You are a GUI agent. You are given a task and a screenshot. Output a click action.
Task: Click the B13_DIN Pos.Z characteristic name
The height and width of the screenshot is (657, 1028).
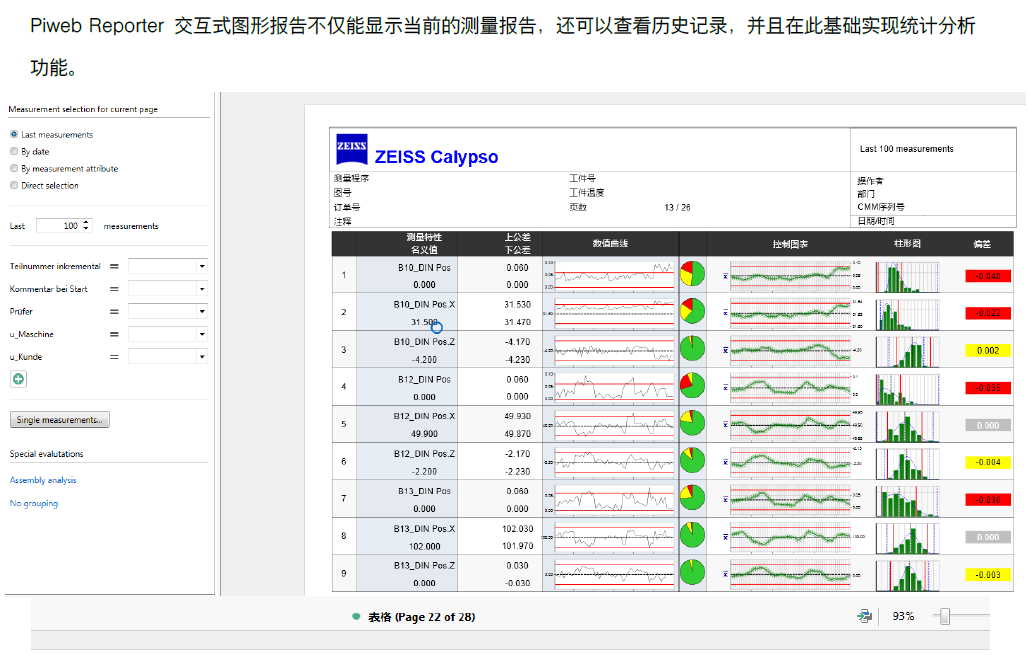click(424, 566)
